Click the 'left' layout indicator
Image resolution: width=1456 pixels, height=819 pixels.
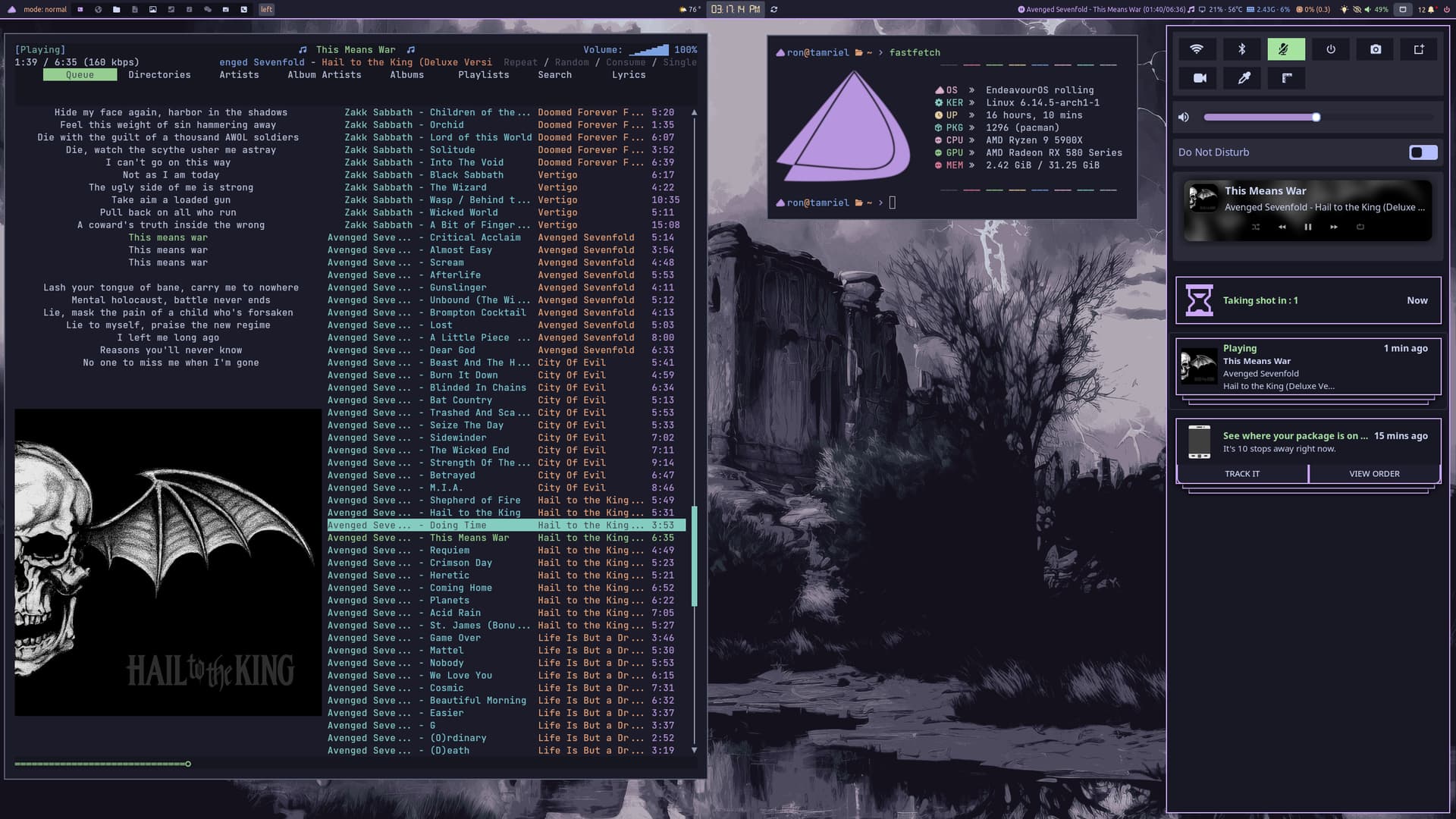(266, 9)
